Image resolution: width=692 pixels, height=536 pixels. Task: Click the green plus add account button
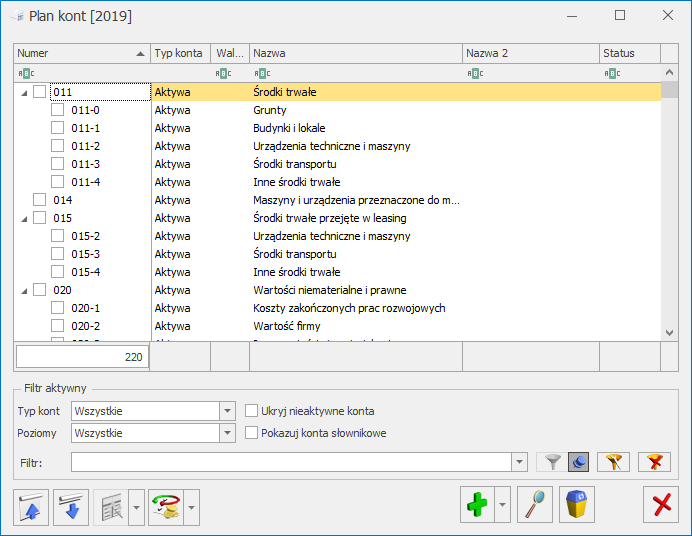click(x=477, y=505)
